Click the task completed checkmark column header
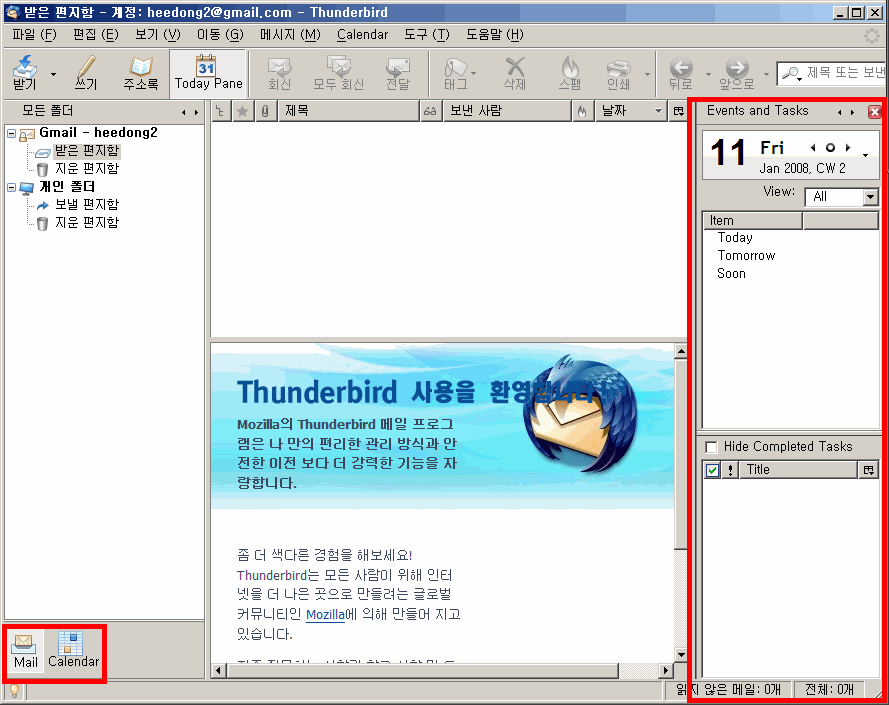Screen dimensions: 889x705 (712, 470)
